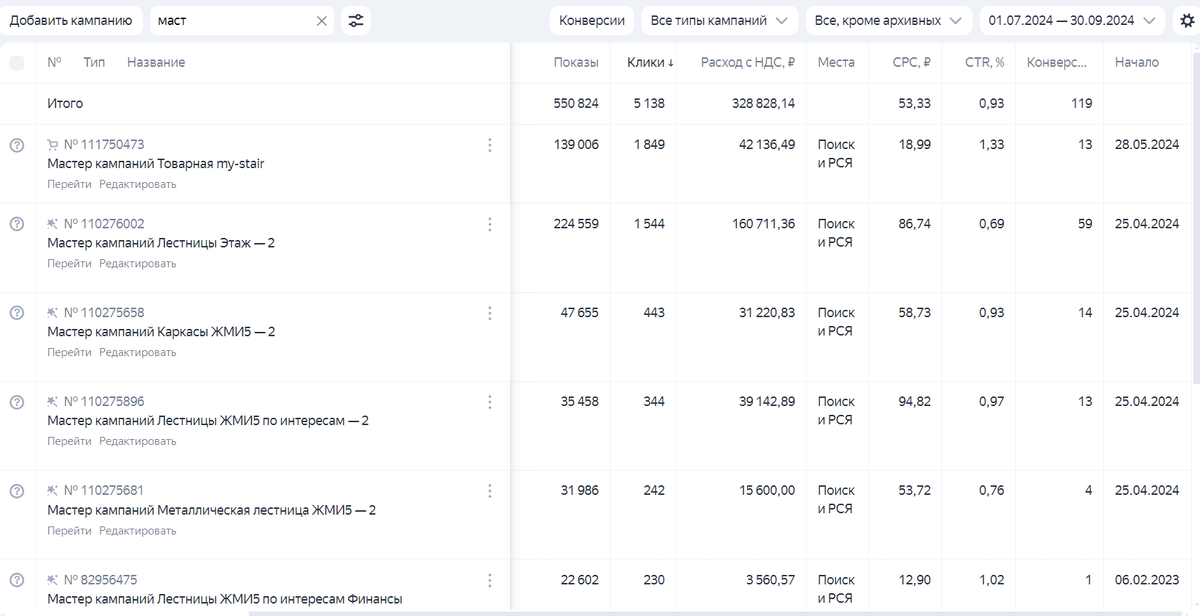This screenshot has height=616, width=1200.
Task: Click help icon beside campaign 110275896
Action: coord(16,402)
